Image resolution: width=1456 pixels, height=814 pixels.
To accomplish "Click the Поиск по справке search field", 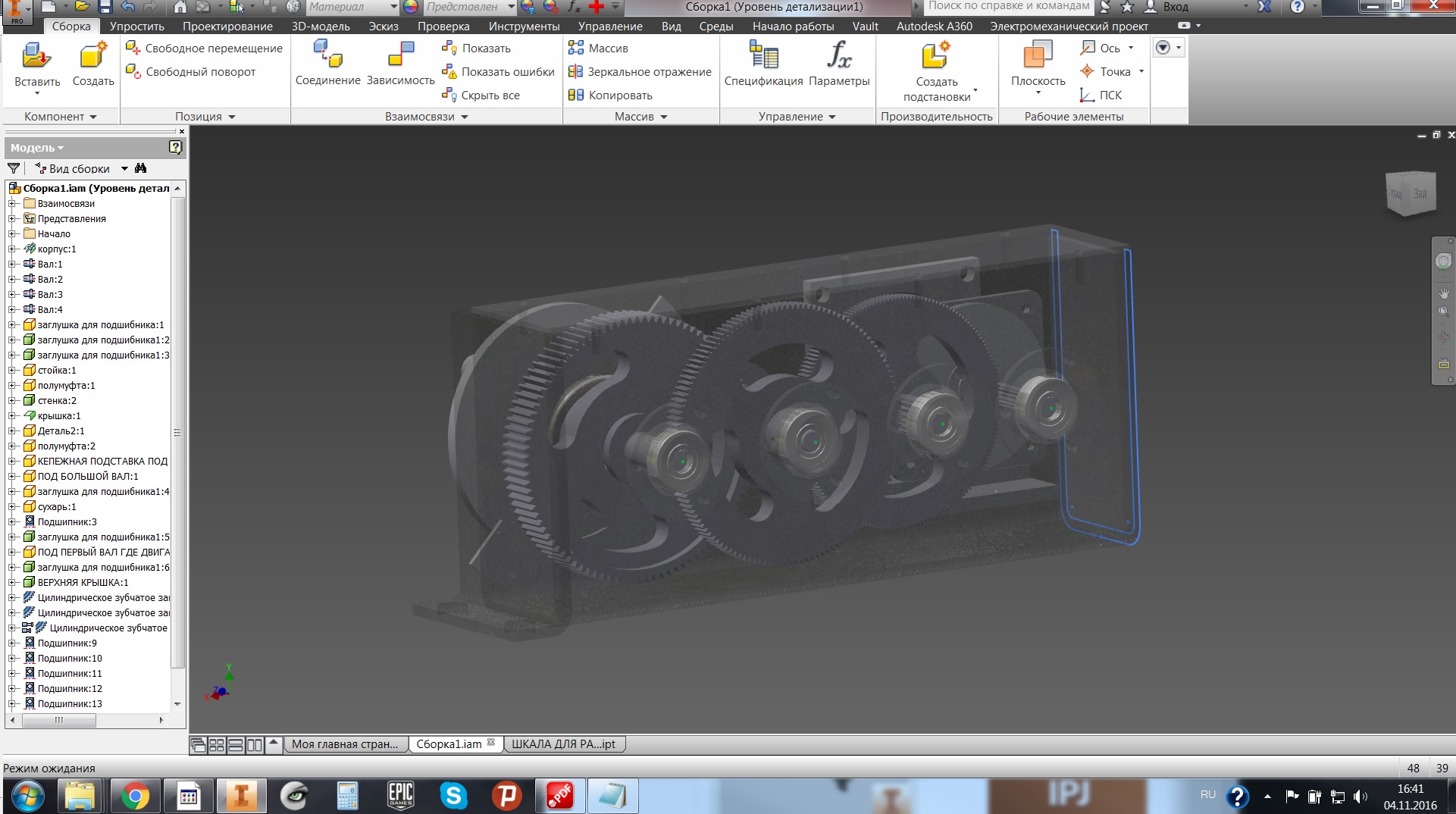I will (x=1008, y=6).
